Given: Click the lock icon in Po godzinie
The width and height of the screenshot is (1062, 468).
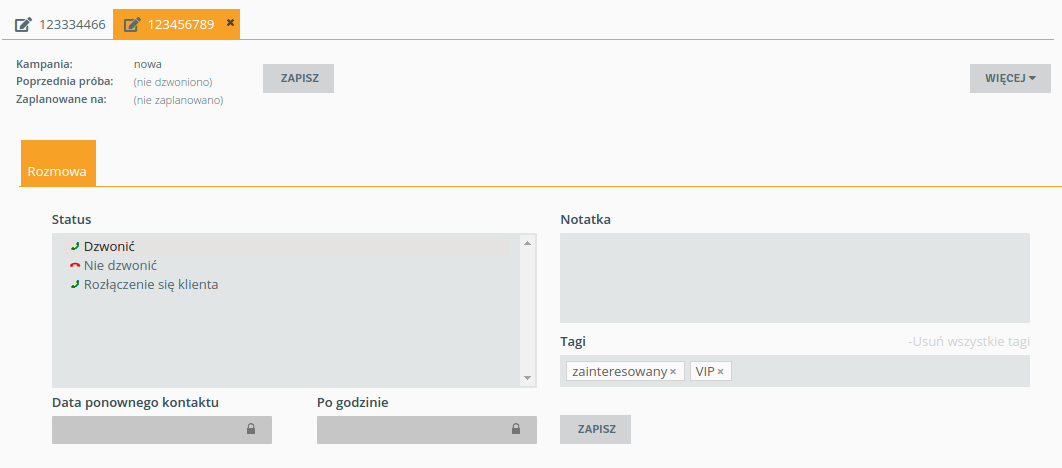Looking at the screenshot, I should 515,429.
